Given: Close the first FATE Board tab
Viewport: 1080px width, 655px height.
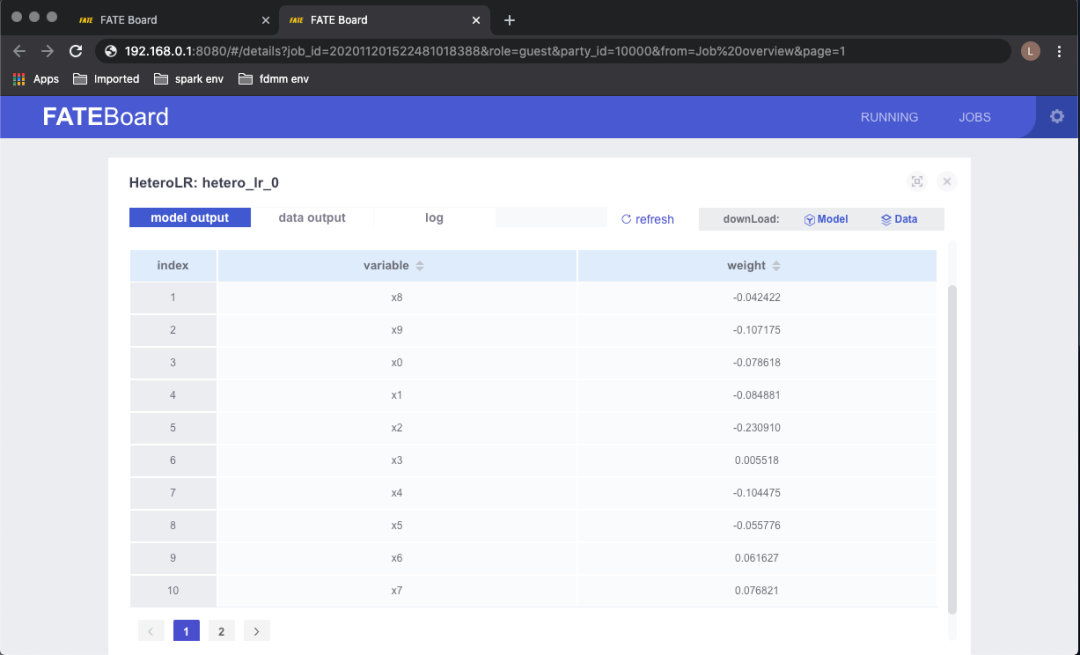Looking at the screenshot, I should 265,20.
